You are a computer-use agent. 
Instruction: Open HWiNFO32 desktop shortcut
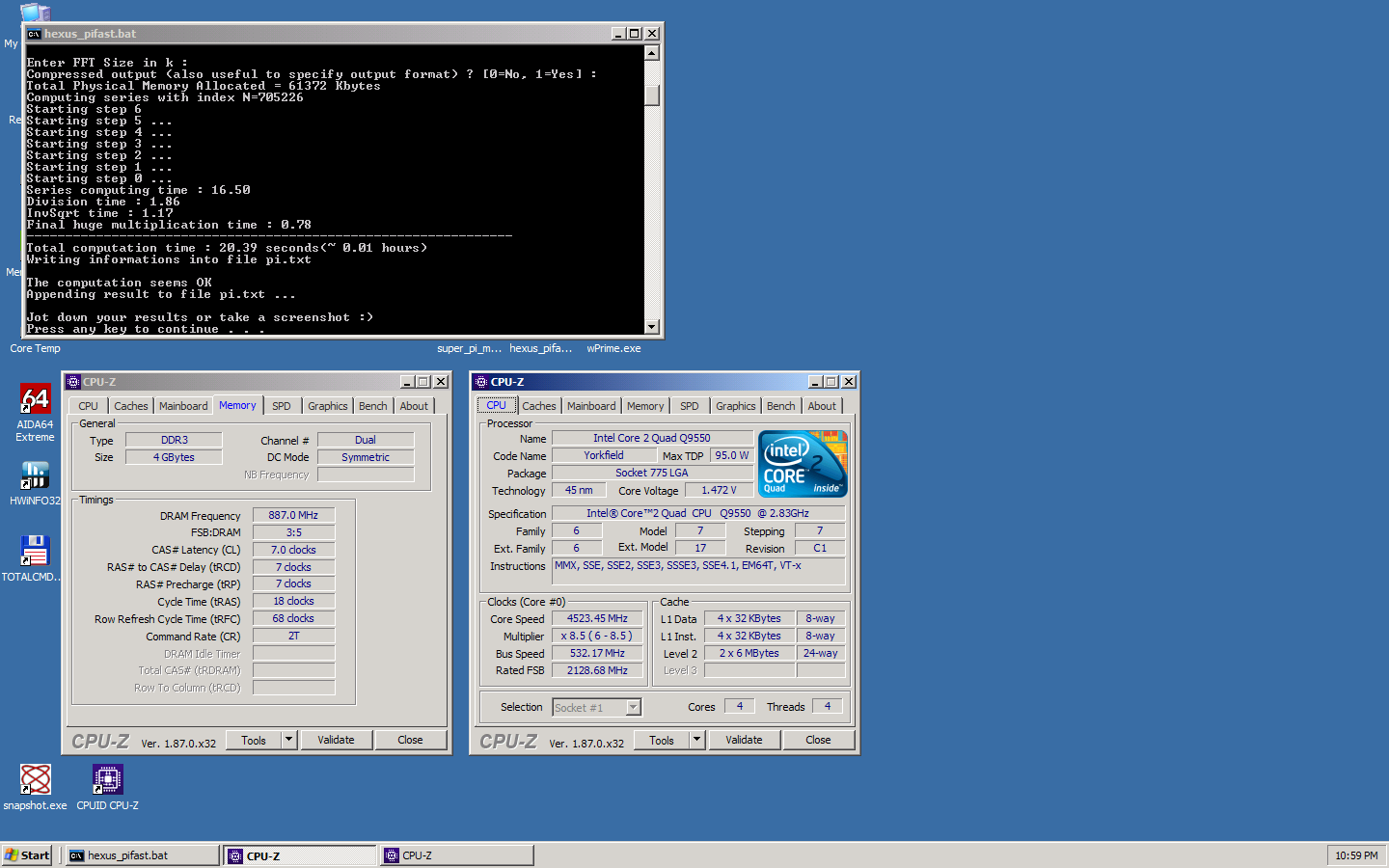(x=35, y=482)
